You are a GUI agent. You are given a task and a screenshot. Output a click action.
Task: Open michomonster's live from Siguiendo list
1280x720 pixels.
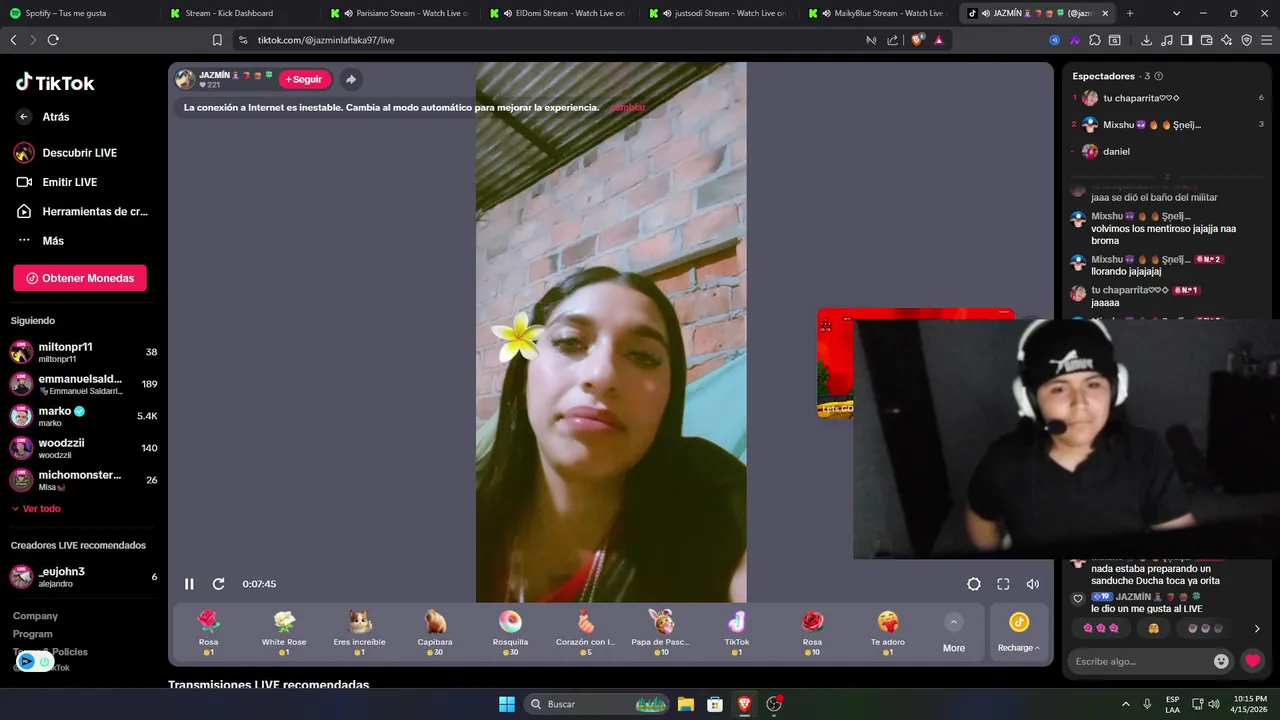[84, 480]
